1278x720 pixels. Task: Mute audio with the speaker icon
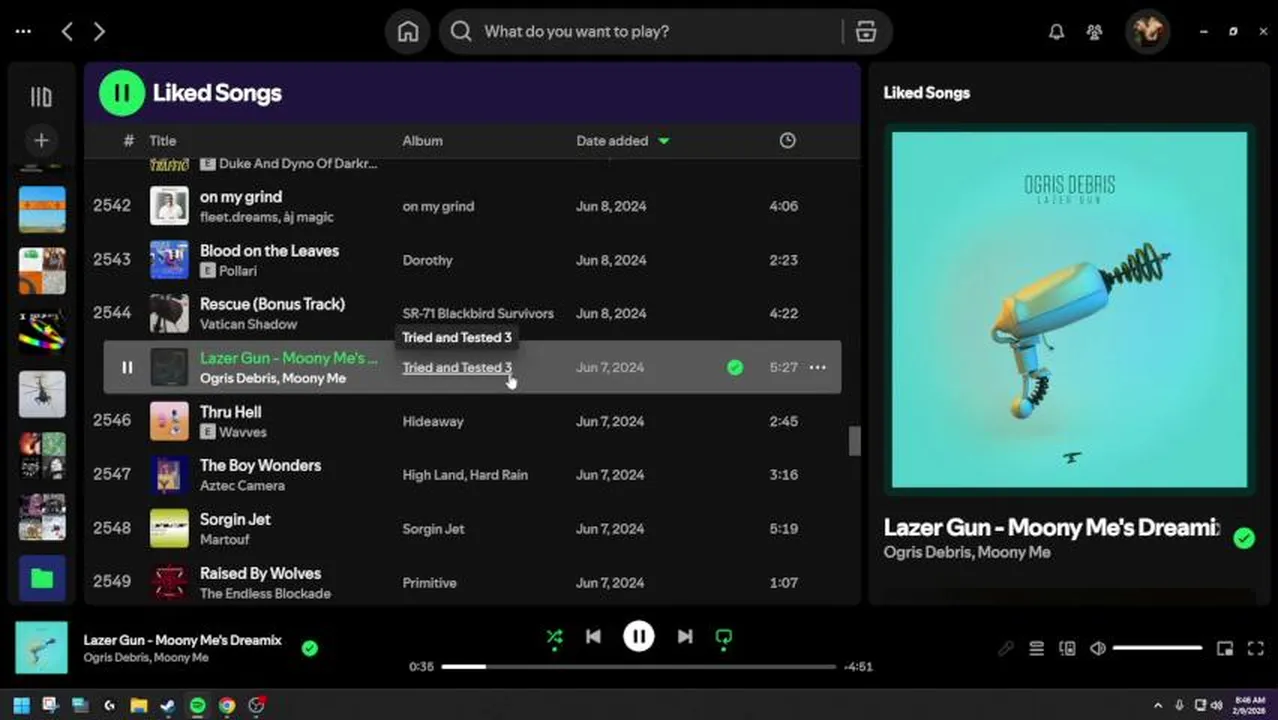[1098, 649]
